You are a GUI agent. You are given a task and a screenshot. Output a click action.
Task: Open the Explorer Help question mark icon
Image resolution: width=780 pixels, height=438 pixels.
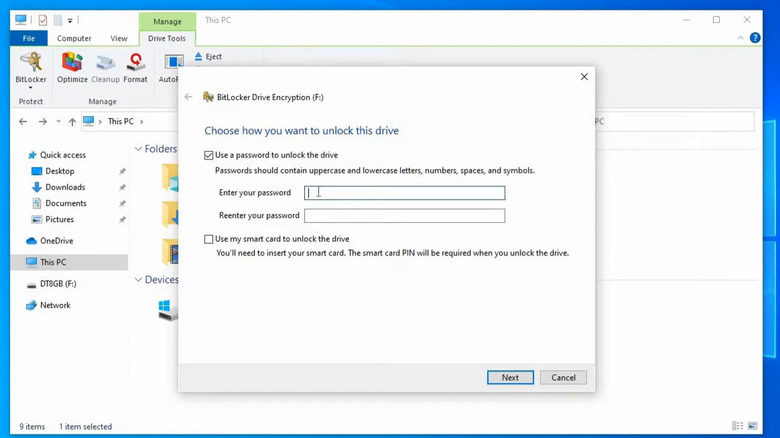click(x=755, y=38)
